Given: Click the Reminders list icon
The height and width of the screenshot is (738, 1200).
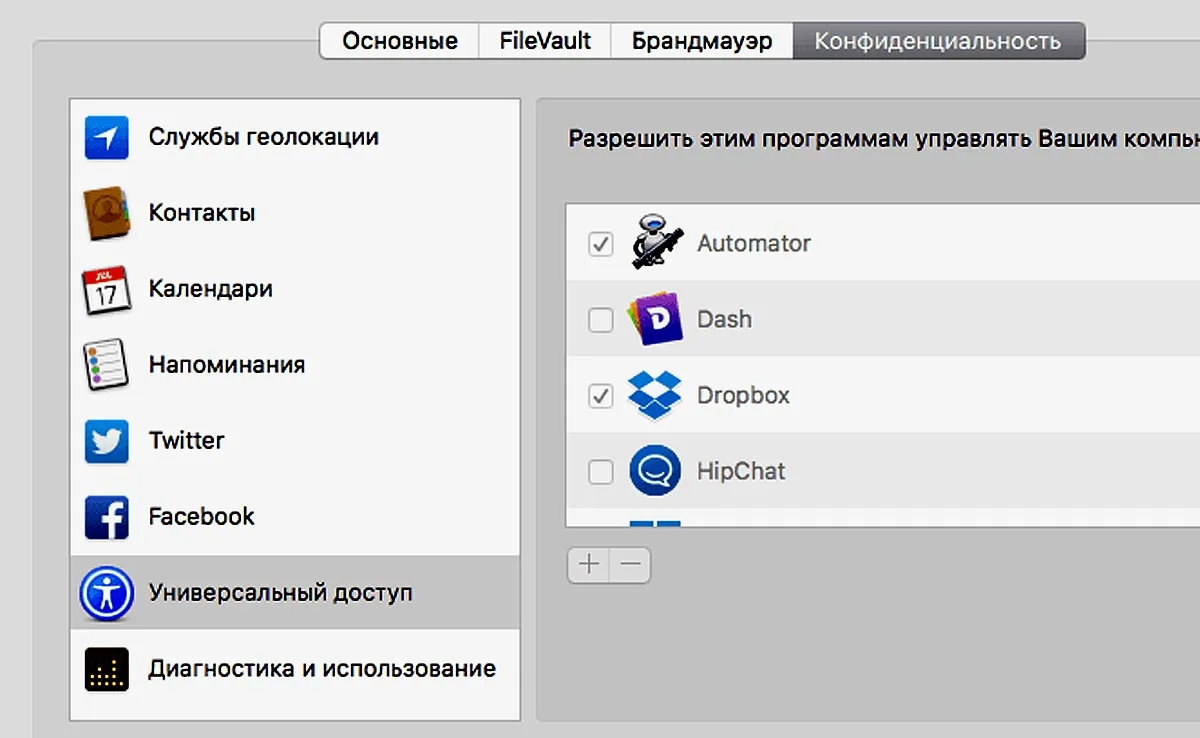Looking at the screenshot, I should coord(107,365).
